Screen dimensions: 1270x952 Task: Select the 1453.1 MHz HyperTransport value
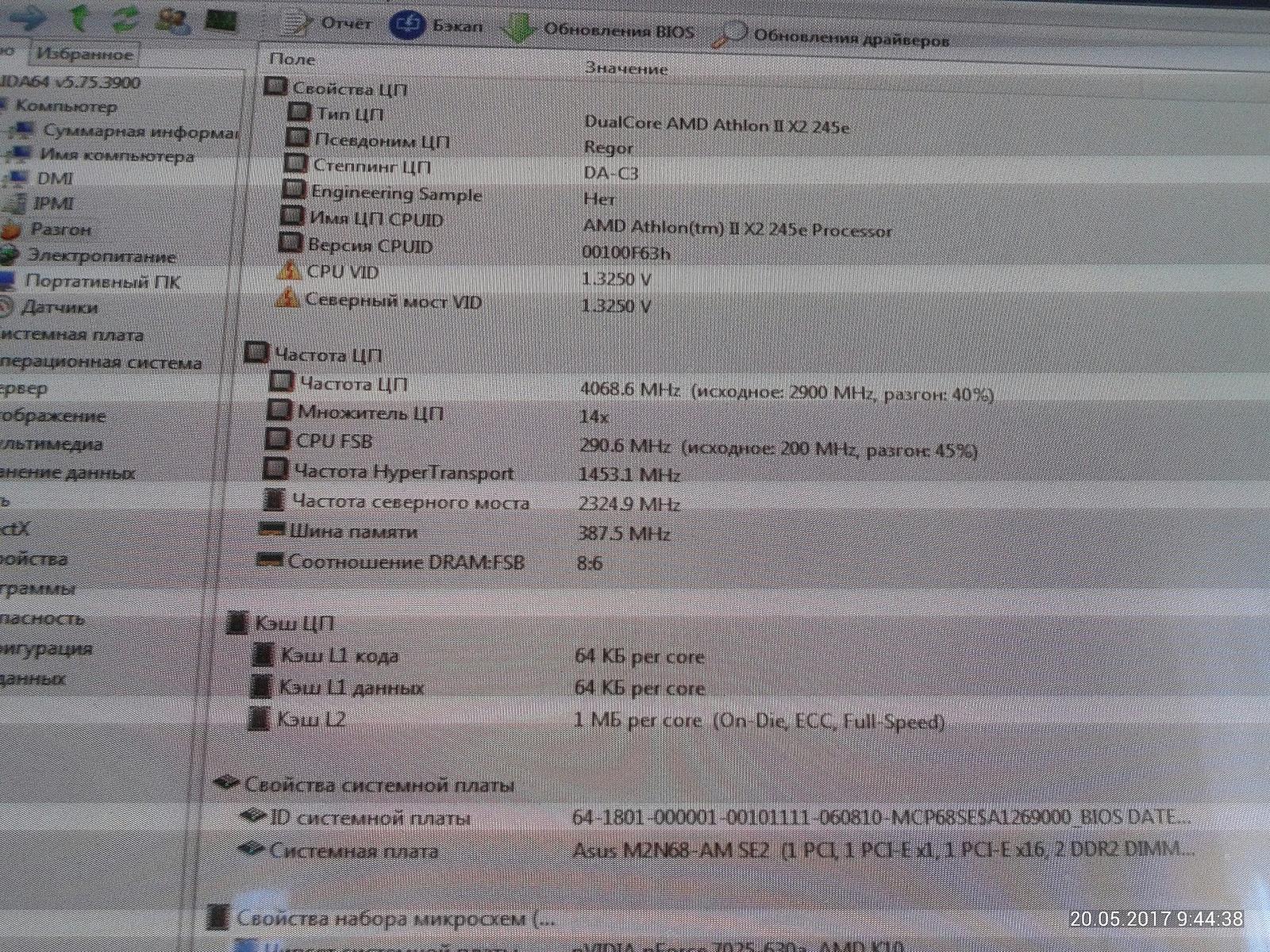click(629, 474)
